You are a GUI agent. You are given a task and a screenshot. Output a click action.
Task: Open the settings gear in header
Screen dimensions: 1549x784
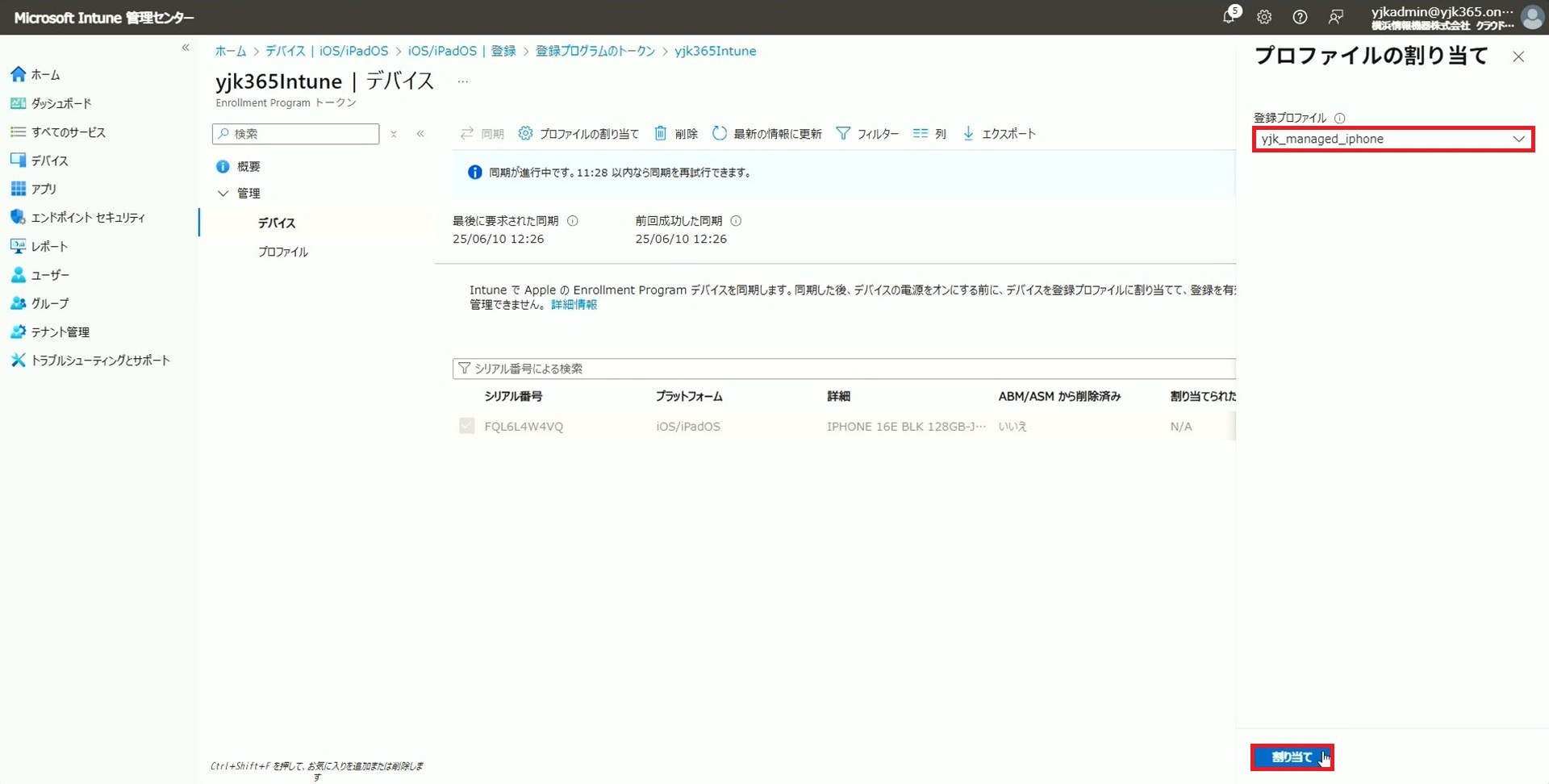[1264, 17]
